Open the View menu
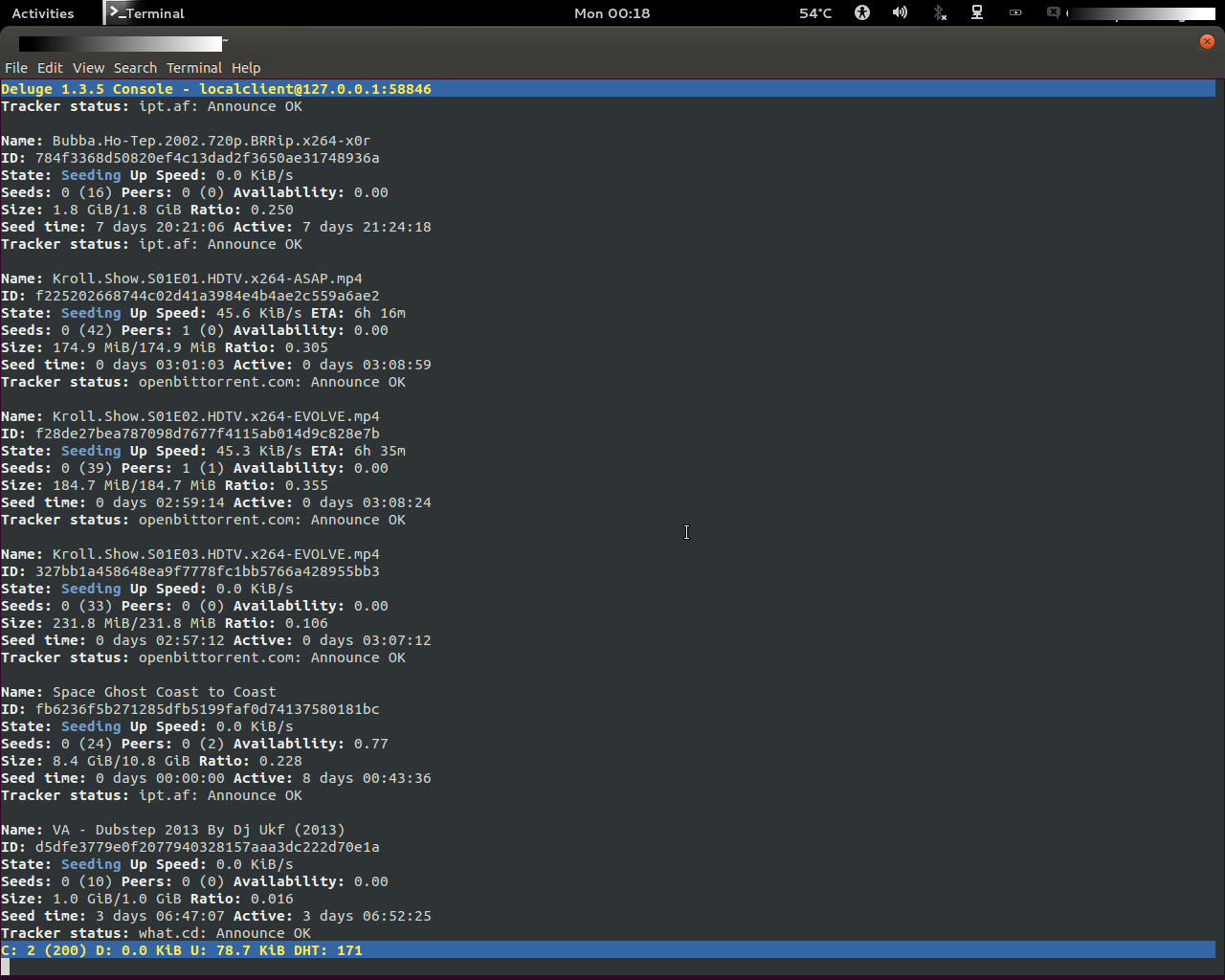 [x=88, y=68]
